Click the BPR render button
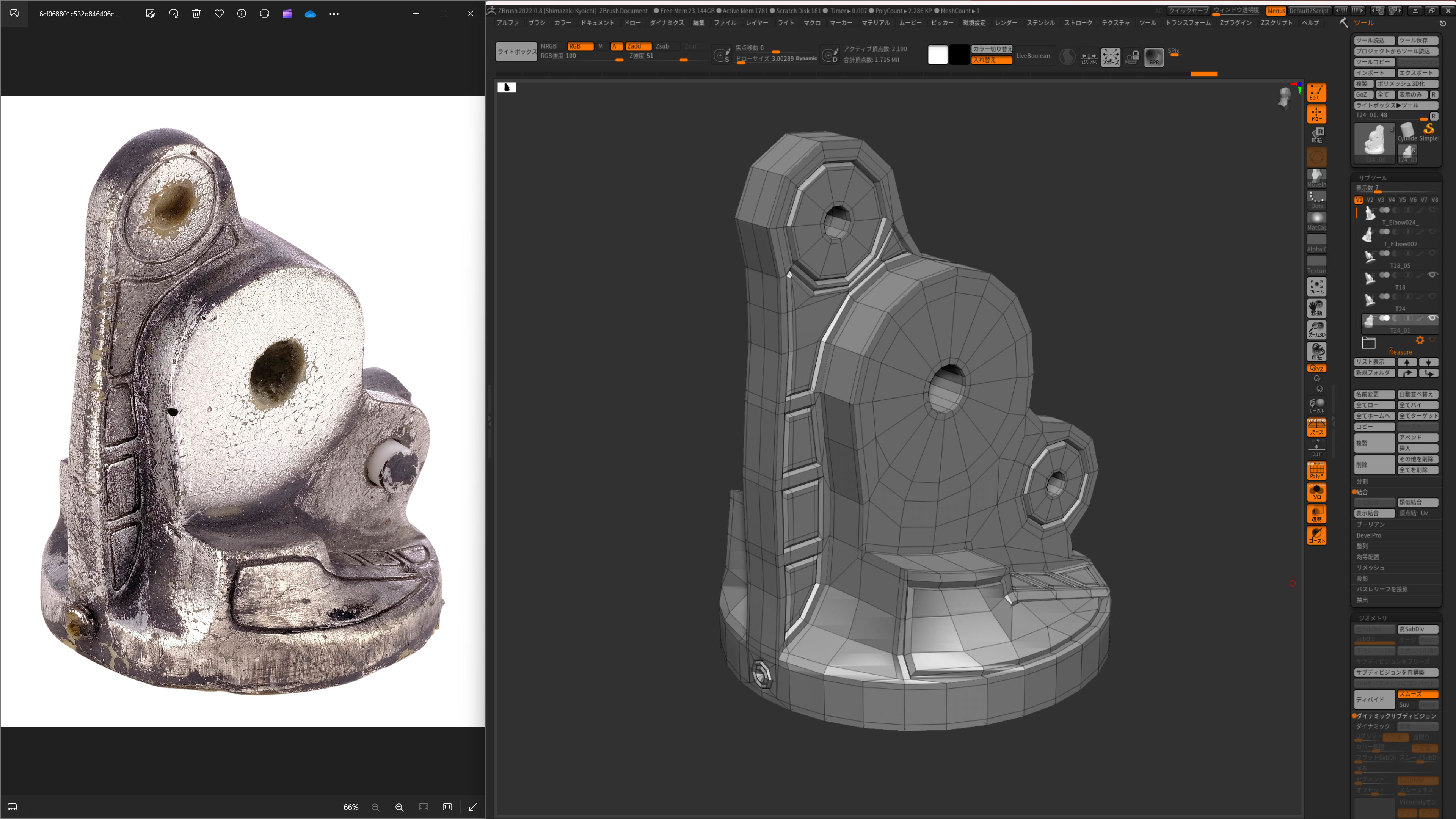 click(1153, 56)
